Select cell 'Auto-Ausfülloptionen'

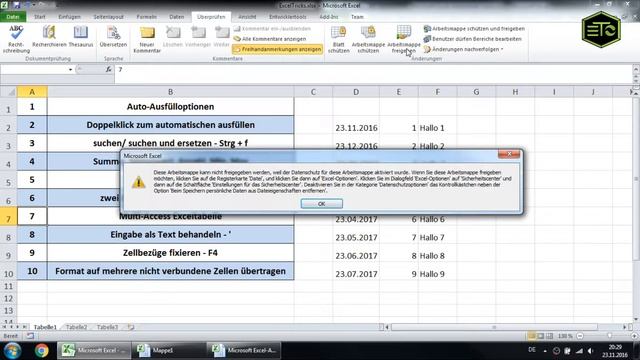point(171,107)
